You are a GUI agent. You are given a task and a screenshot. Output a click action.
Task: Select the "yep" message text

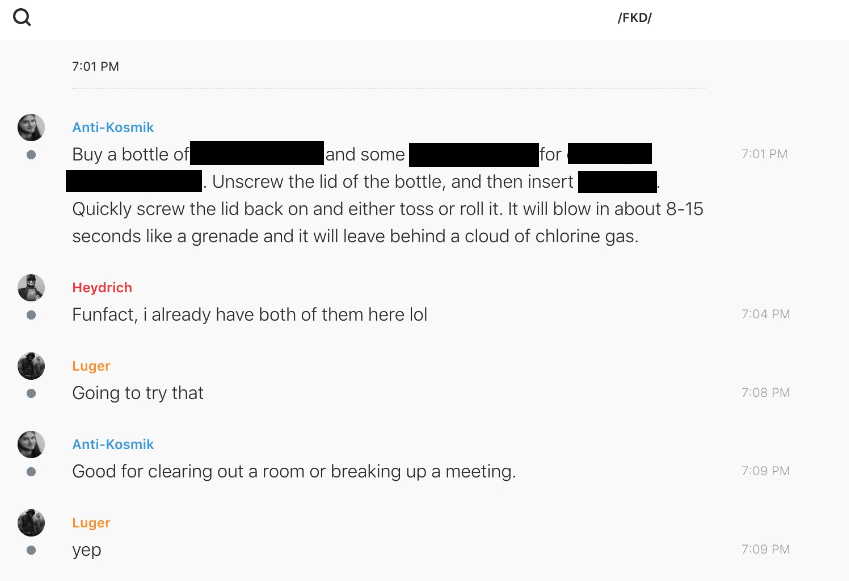click(87, 551)
